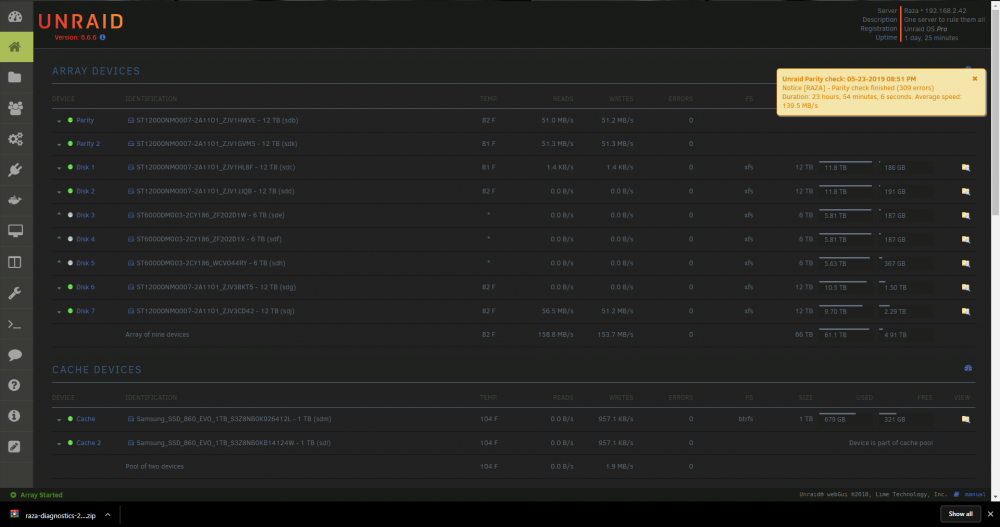1000x527 pixels.
Task: Click the spin-down arrow beside Cache 2
Action: (59, 443)
